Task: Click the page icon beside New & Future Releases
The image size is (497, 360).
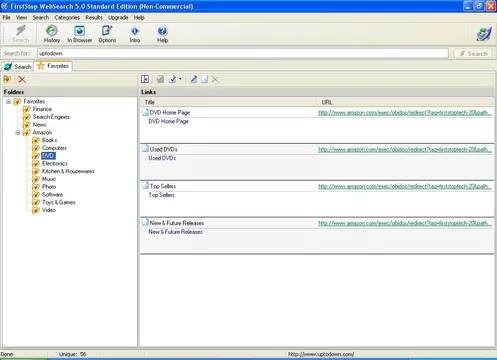Action: click(145, 222)
